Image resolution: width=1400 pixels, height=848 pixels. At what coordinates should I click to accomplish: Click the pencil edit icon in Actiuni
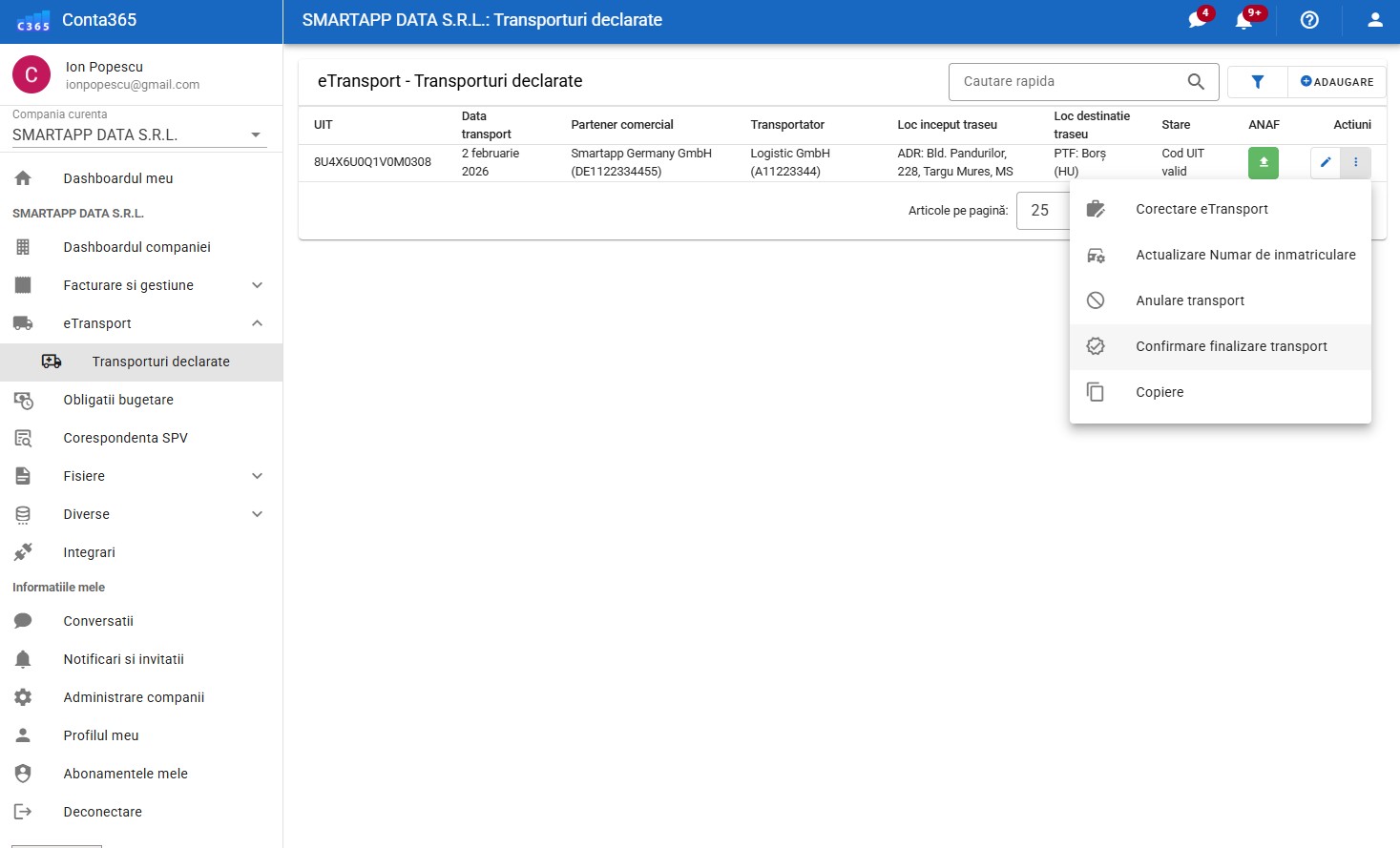(x=1325, y=162)
